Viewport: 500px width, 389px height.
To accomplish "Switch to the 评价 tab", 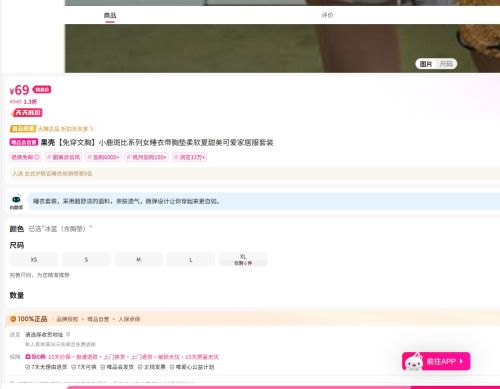I will click(327, 15).
